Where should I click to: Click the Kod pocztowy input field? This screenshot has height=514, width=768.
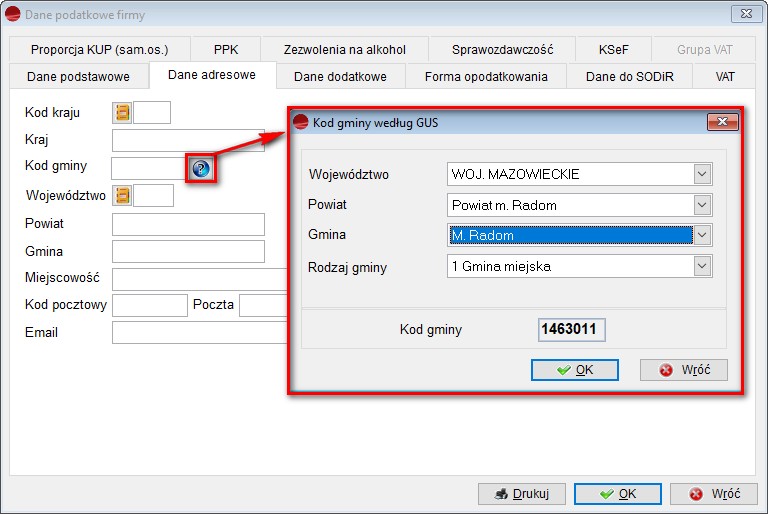click(x=150, y=305)
